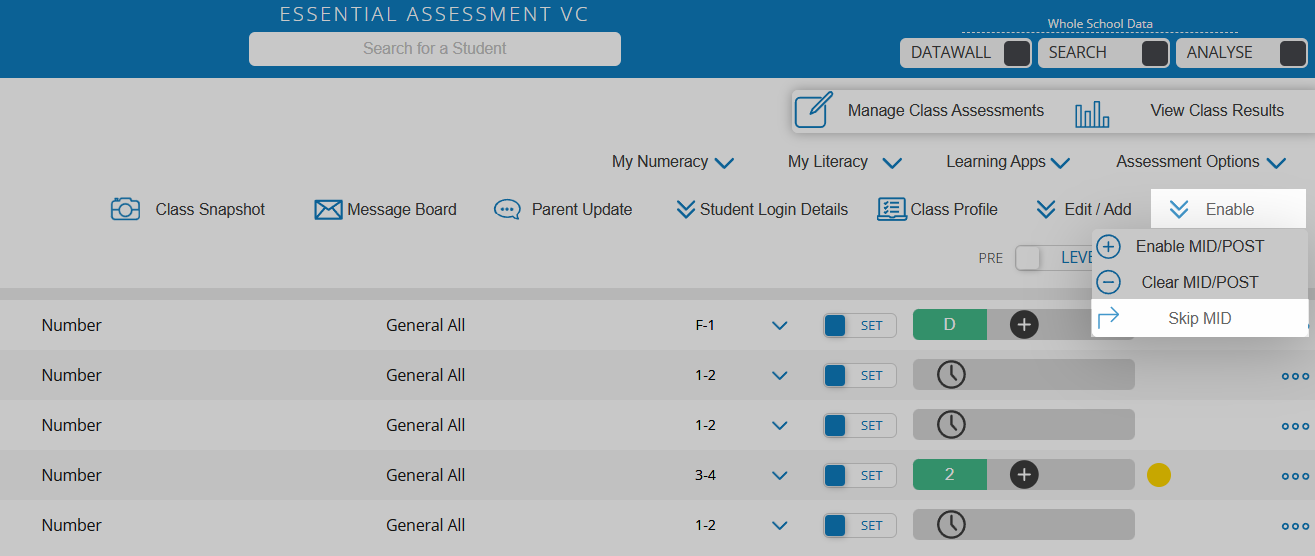
Task: Click the green 2 result bar
Action: 950,475
